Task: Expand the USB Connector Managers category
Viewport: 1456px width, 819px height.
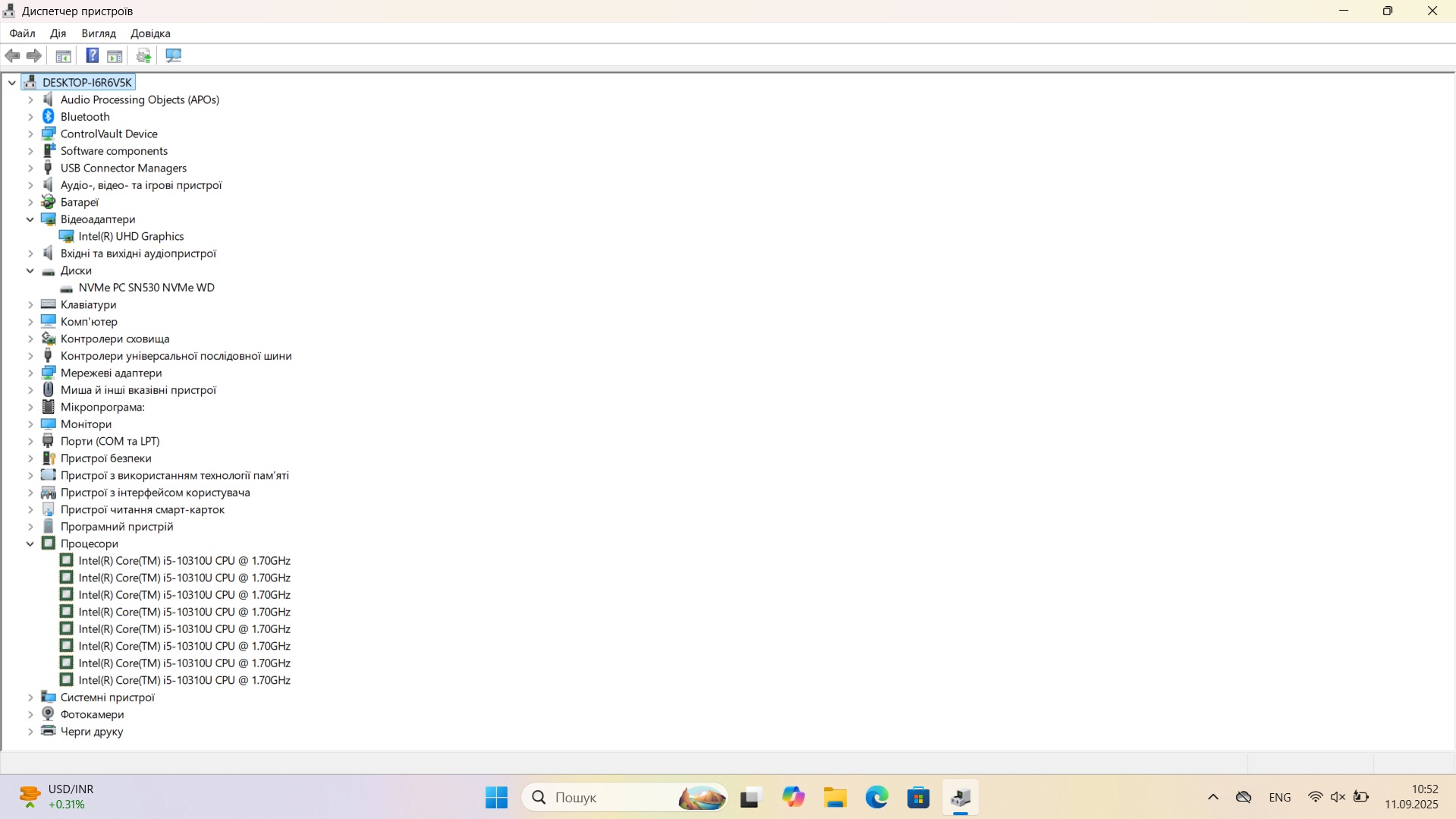Action: (30, 168)
